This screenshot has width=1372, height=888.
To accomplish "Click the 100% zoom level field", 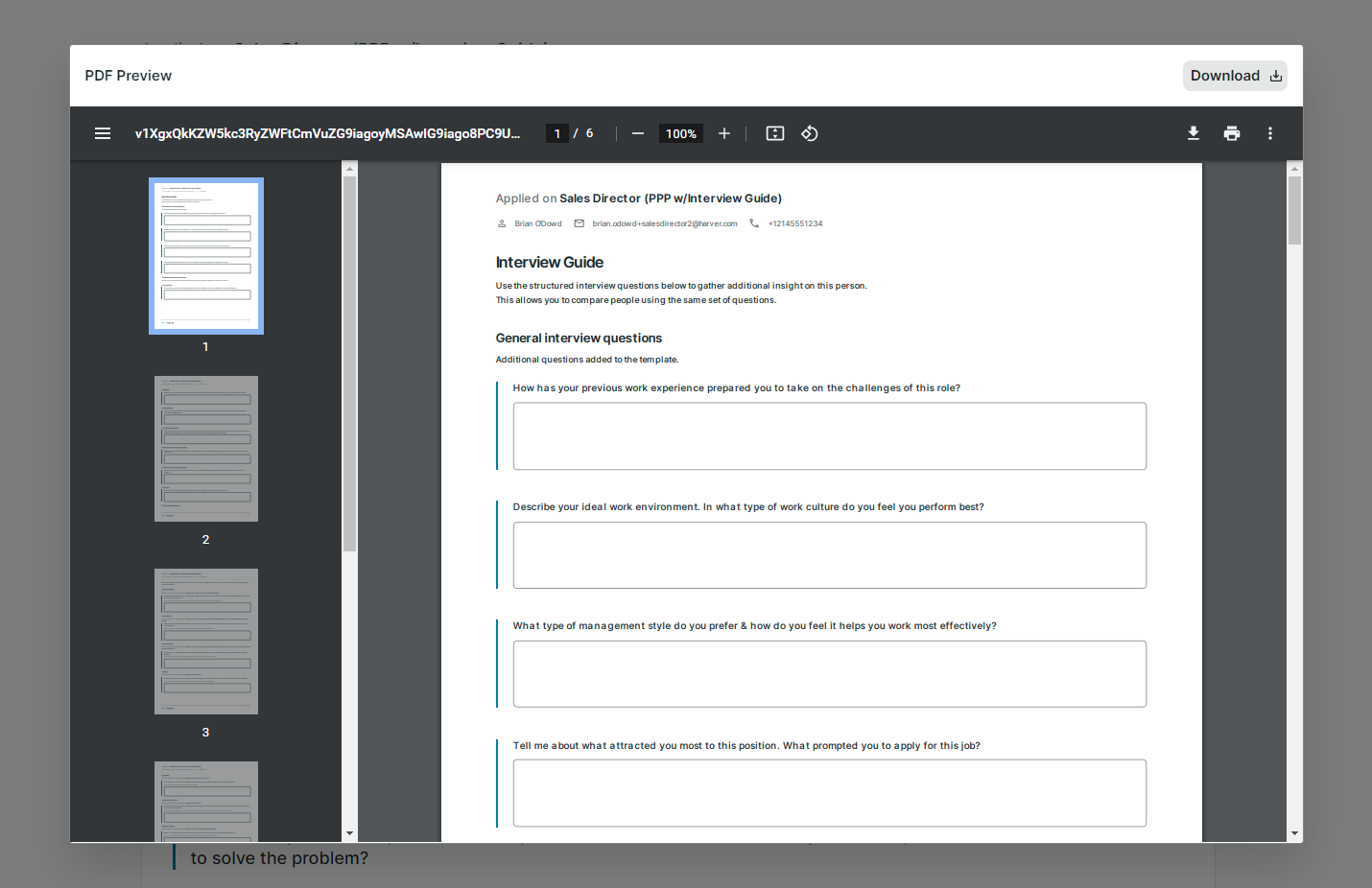I will click(681, 133).
